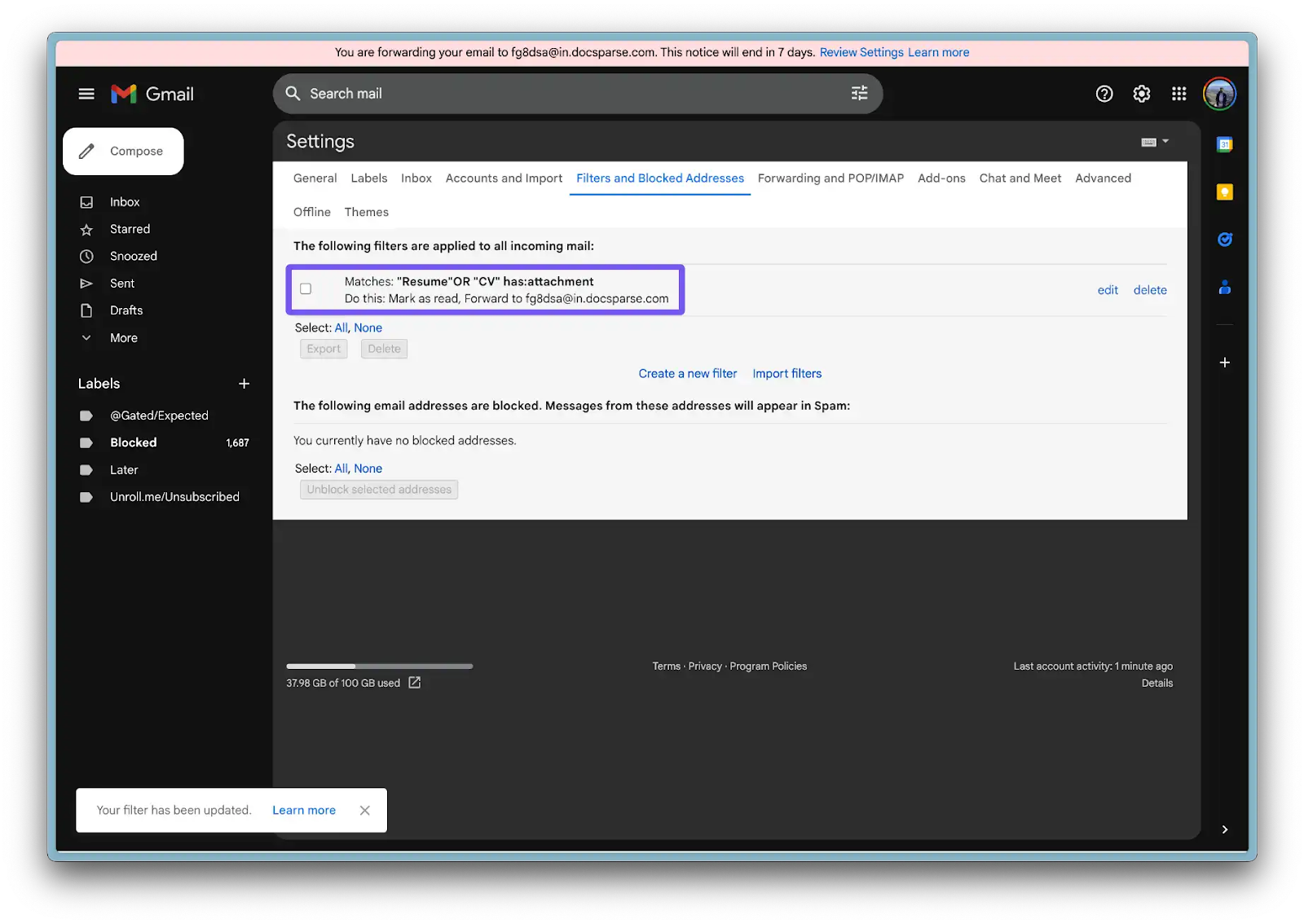Open Google Tasks side panel icon

coord(1224,239)
